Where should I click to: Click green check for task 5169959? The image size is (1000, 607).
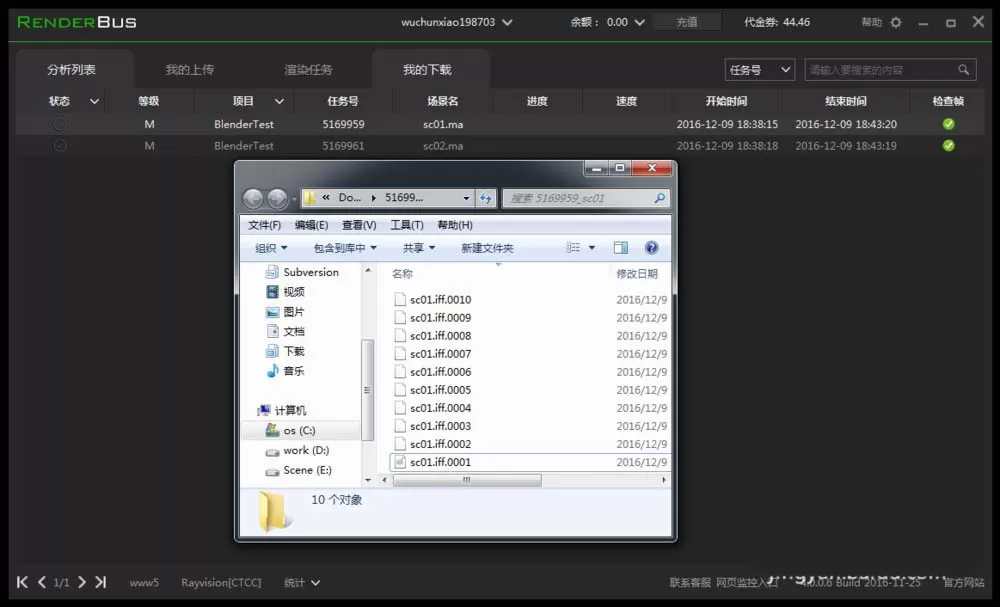pos(948,124)
